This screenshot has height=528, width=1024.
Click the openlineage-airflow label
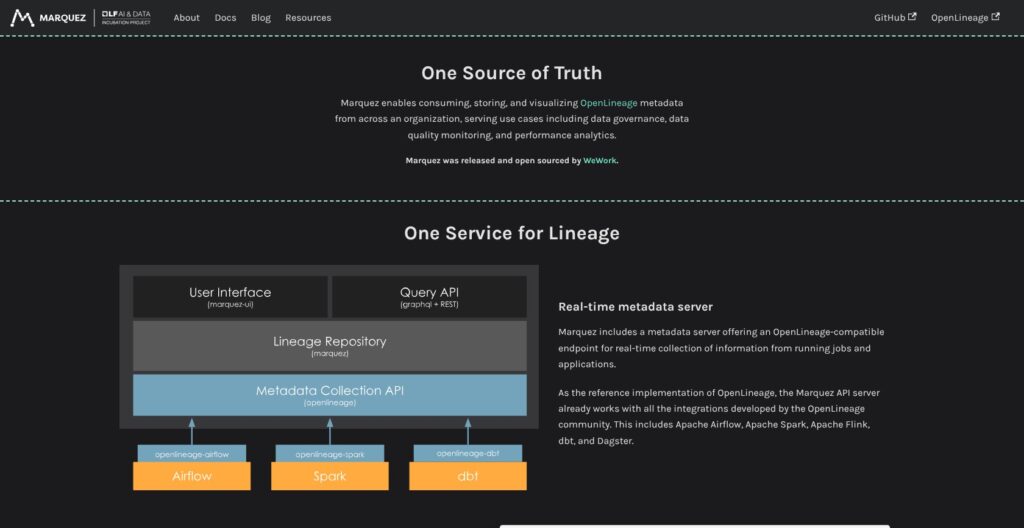pyautogui.click(x=191, y=454)
